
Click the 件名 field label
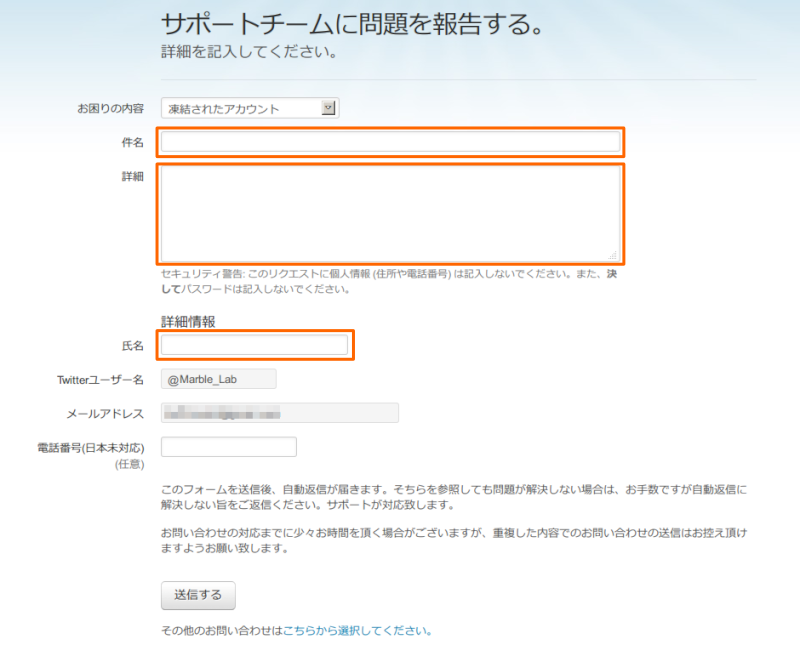(x=132, y=143)
